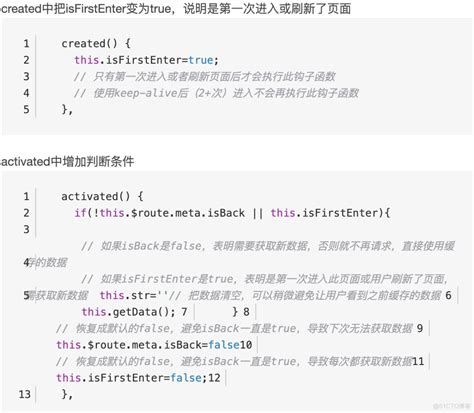Click the heading activated中增加判断条件
This screenshot has width=474, height=413.
click(x=67, y=161)
